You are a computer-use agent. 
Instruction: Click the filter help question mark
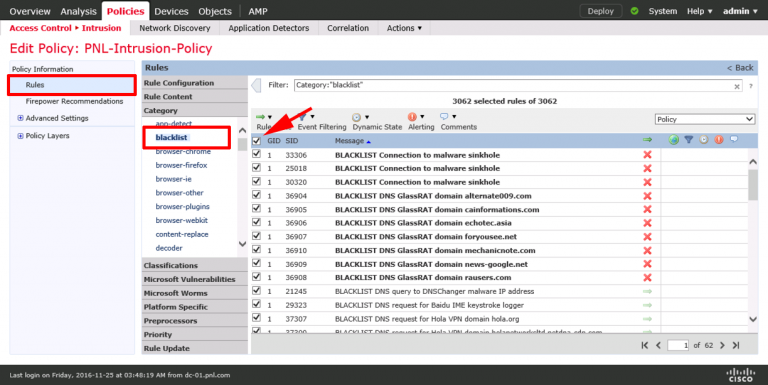[751, 86]
